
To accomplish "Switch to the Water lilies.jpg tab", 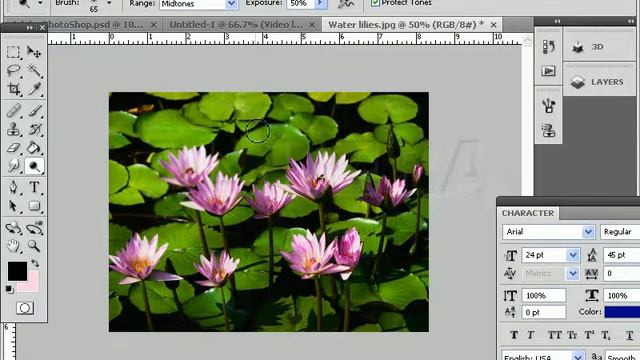I will tap(406, 25).
